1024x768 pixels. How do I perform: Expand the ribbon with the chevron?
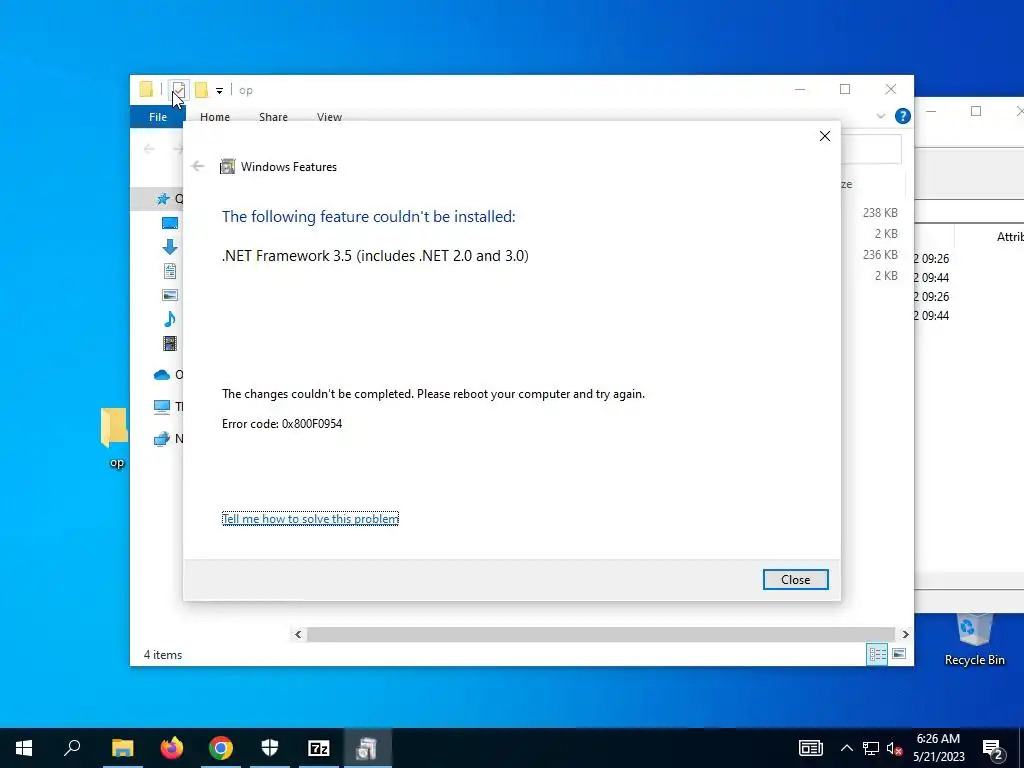point(880,116)
